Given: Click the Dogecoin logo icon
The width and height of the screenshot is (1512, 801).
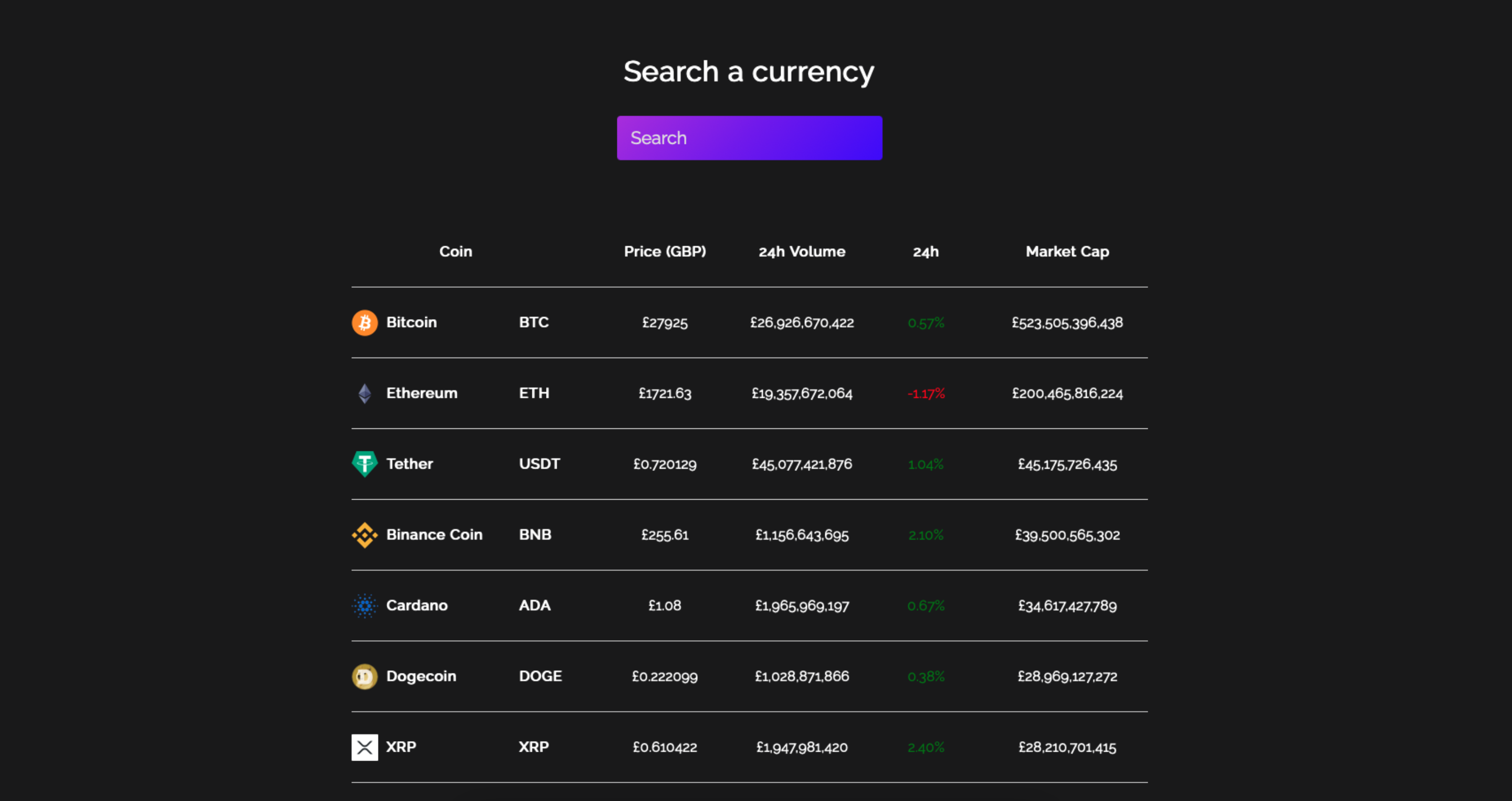Looking at the screenshot, I should pyautogui.click(x=364, y=677).
